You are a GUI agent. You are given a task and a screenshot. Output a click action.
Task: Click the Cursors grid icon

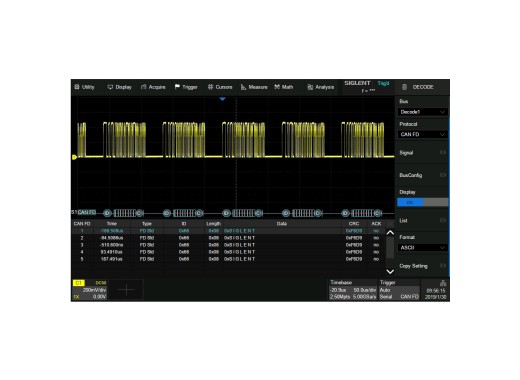210,87
